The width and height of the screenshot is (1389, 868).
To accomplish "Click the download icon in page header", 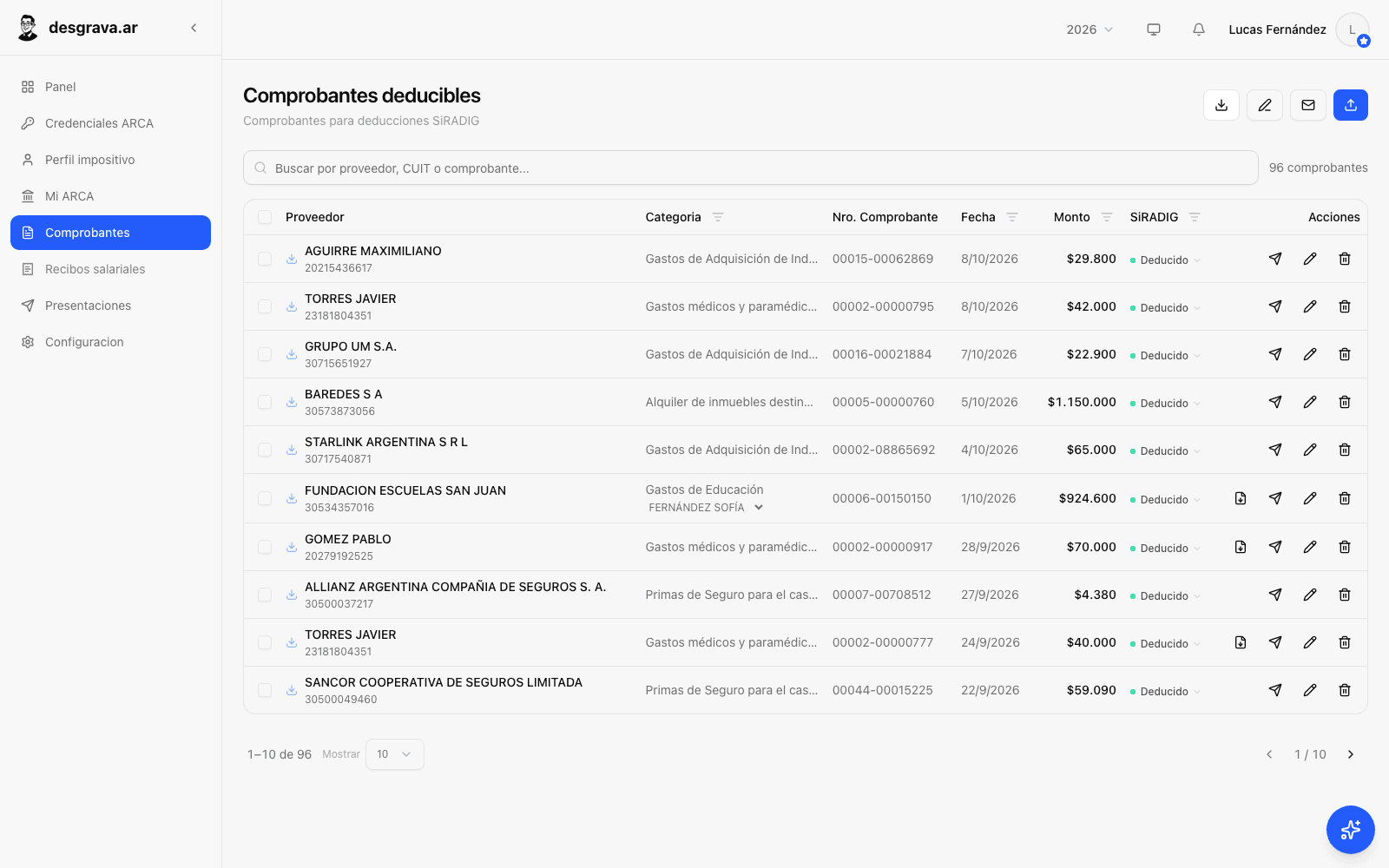I will tap(1221, 105).
